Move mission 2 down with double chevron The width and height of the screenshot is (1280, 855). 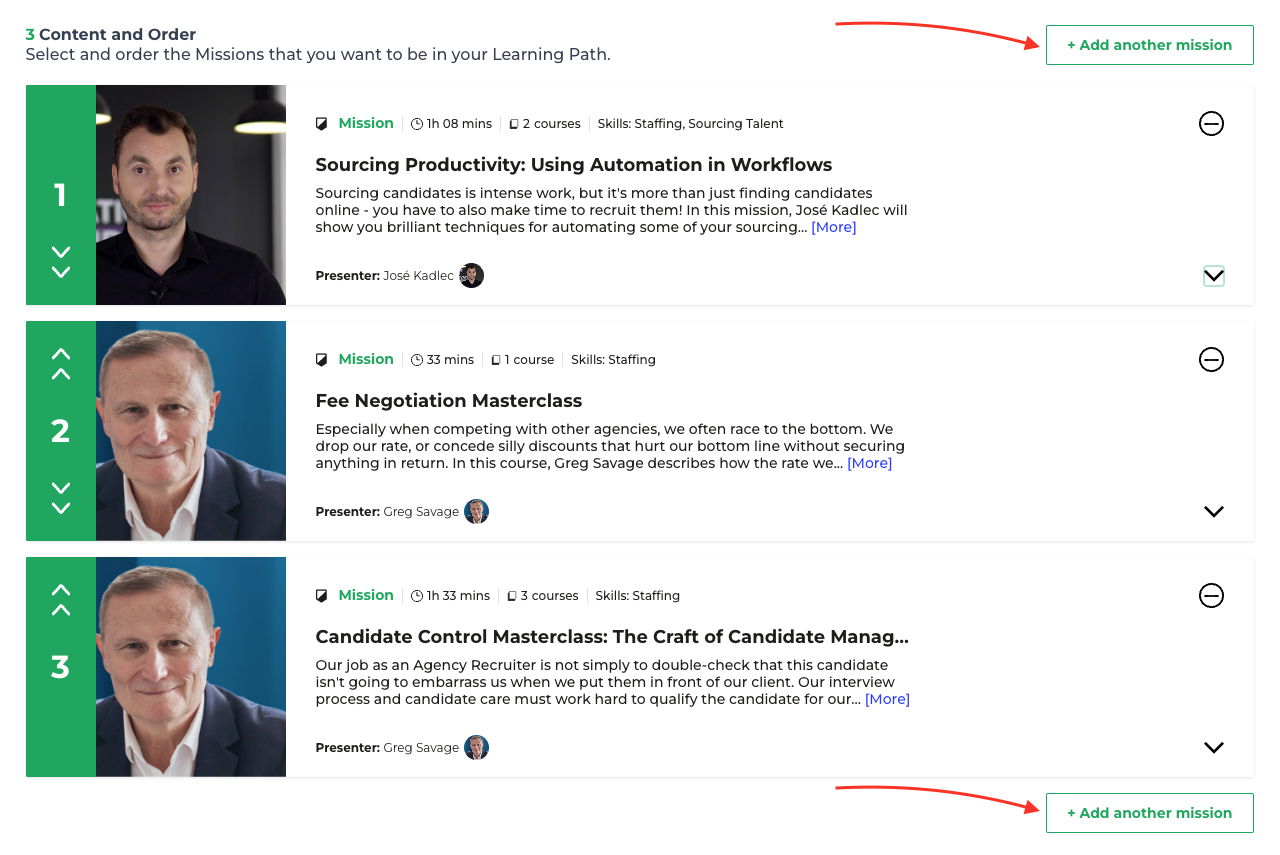point(61,498)
